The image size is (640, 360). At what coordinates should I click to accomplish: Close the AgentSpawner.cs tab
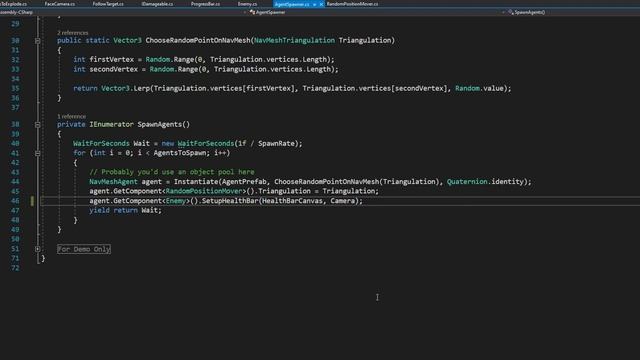click(321, 4)
